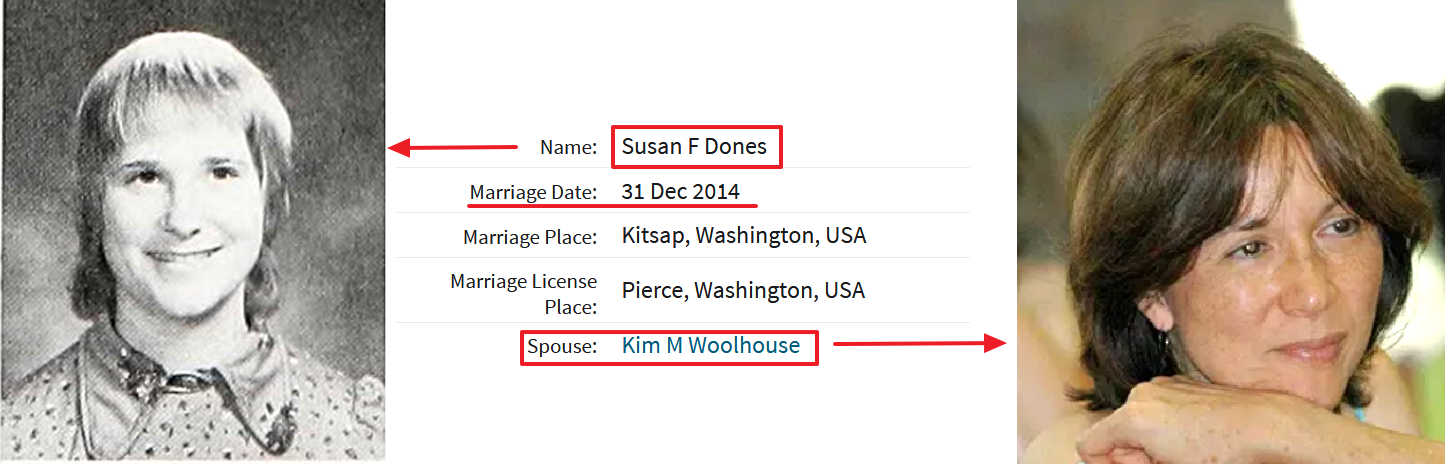
Task: Click the word Kitsap in Marriage Place
Action: point(653,236)
